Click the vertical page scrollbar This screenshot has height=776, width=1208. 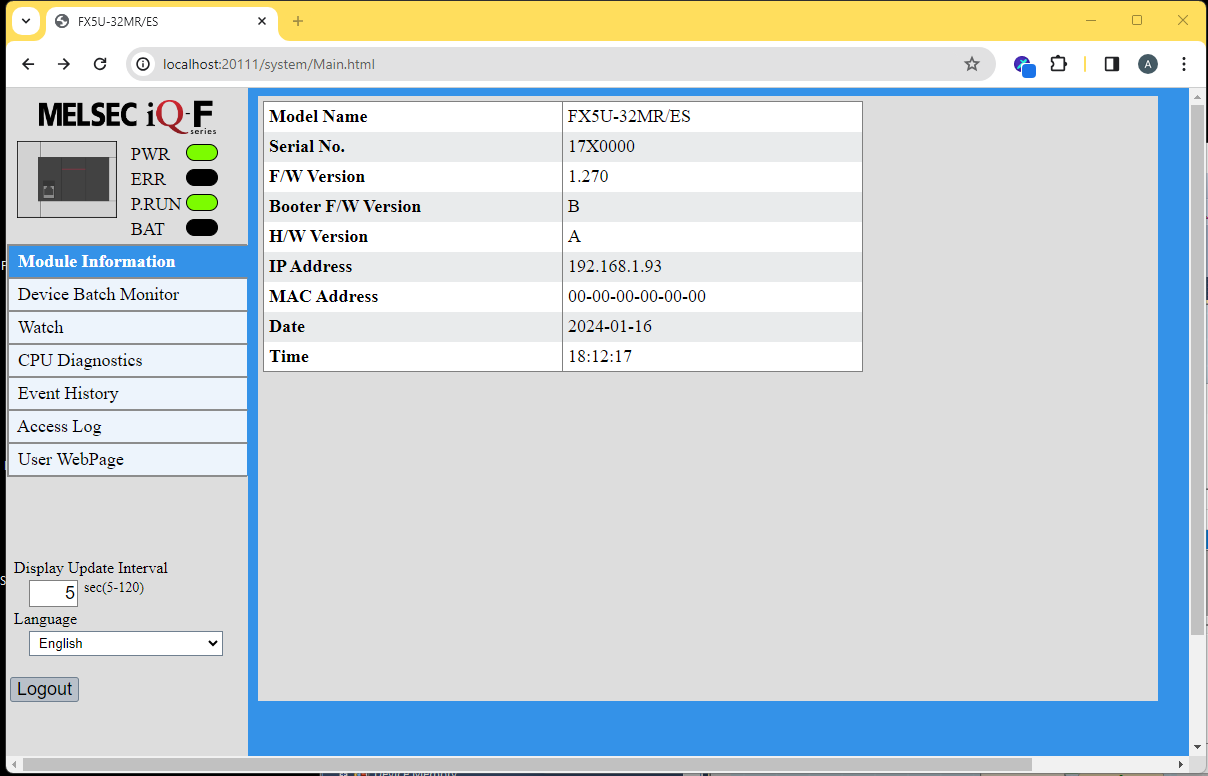point(1197,370)
